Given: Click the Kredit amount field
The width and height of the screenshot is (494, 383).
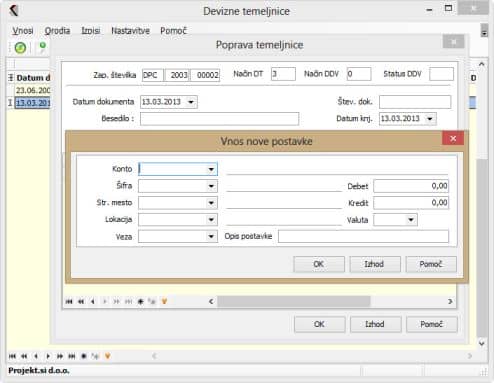Looking at the screenshot, I should (411, 203).
